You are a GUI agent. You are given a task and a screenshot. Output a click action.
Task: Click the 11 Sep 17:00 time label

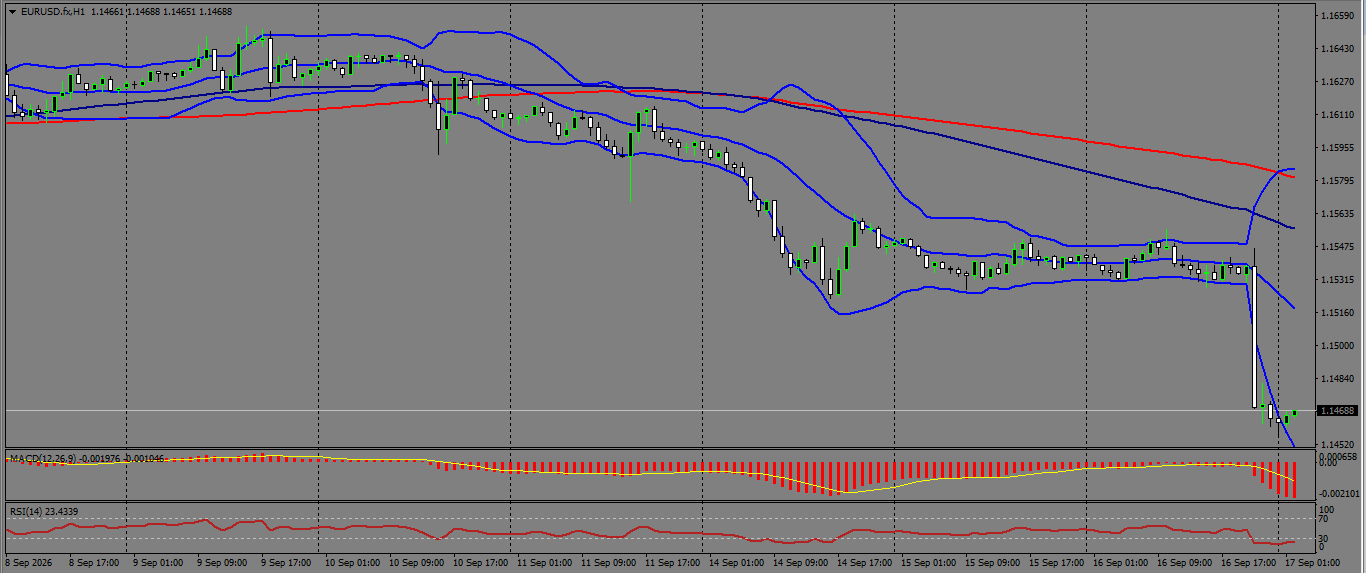tap(672, 563)
